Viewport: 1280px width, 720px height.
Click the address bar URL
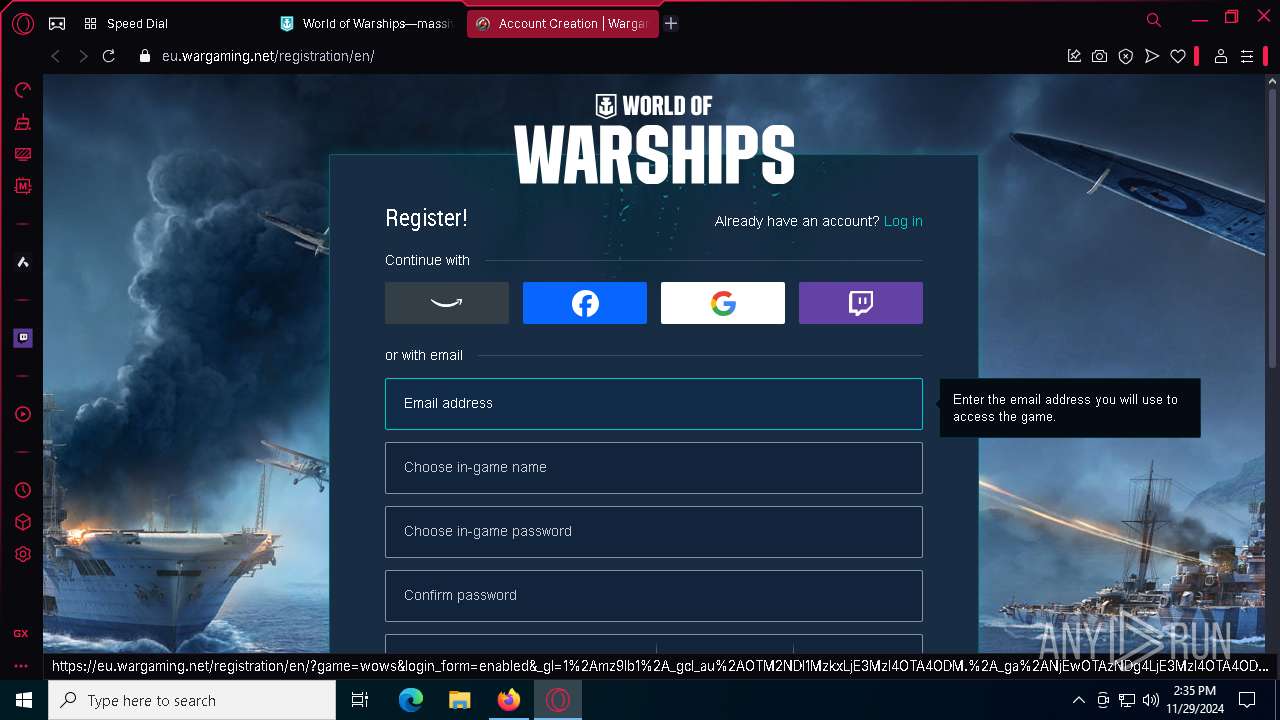[x=268, y=56]
